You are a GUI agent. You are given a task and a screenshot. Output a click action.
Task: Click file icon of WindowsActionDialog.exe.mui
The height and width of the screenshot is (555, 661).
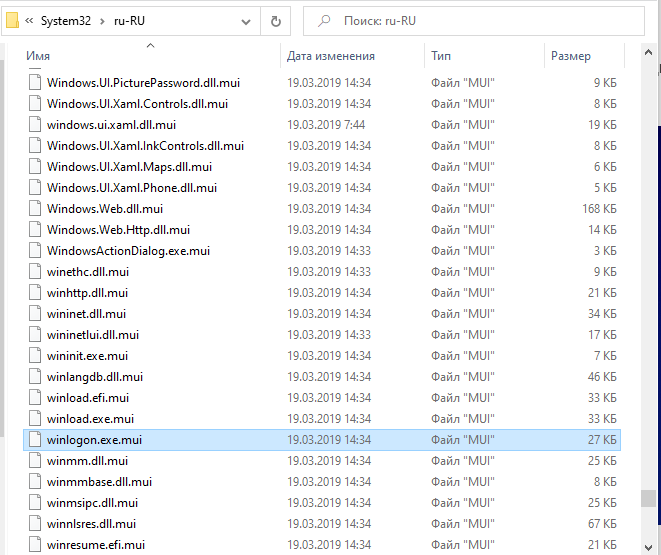[x=35, y=251]
